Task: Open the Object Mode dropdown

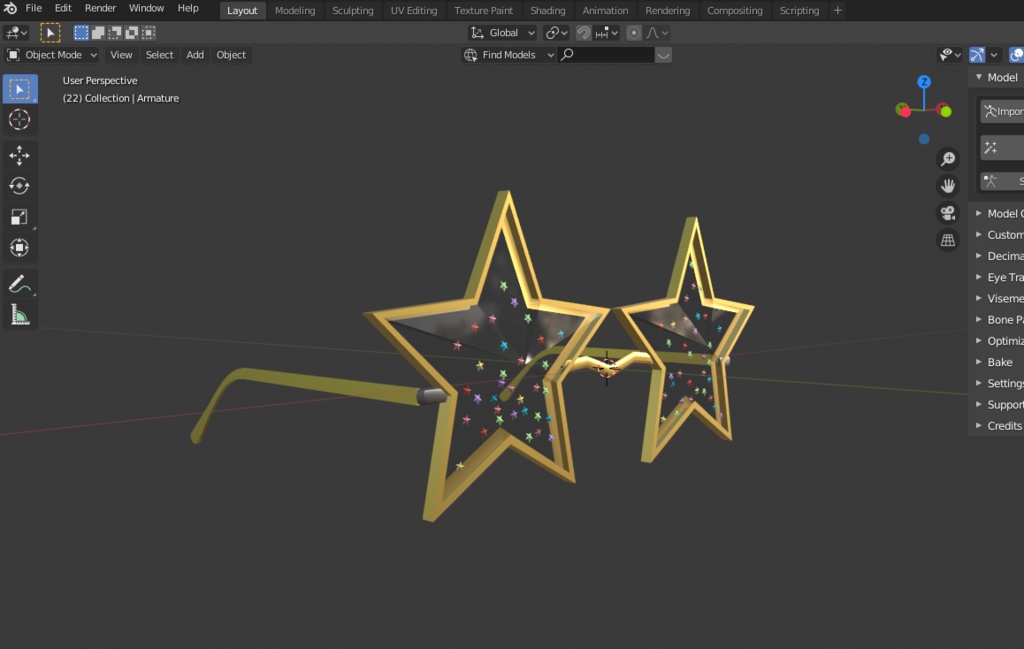Action: point(52,55)
